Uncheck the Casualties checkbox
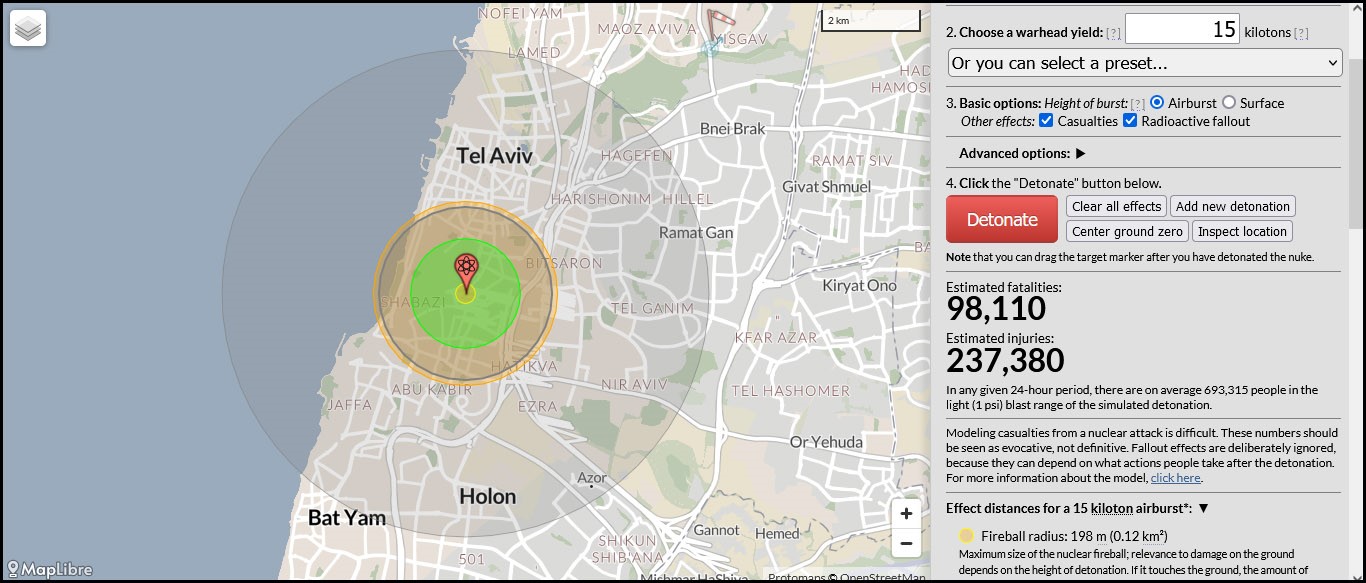The height and width of the screenshot is (583, 1366). (1046, 120)
